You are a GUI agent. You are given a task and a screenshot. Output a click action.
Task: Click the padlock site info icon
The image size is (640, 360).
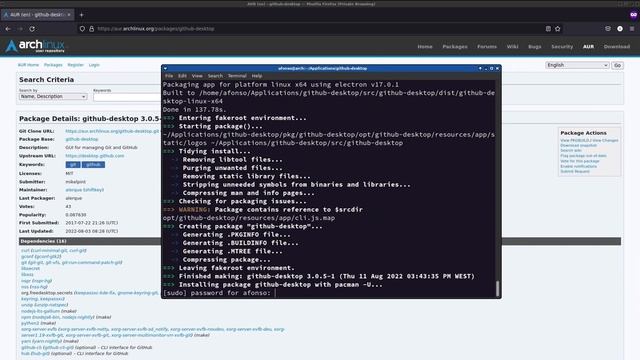coord(91,29)
